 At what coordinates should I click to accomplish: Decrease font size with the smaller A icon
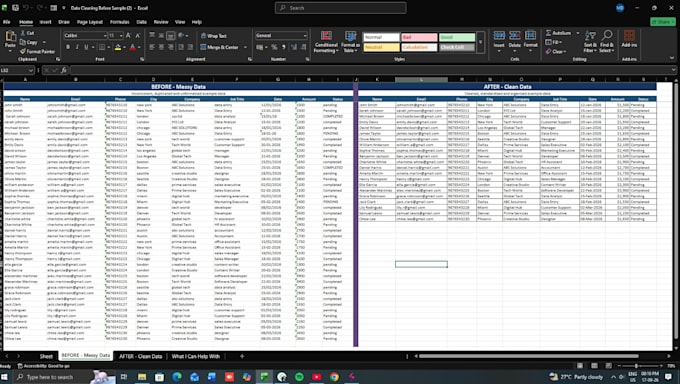(138, 36)
